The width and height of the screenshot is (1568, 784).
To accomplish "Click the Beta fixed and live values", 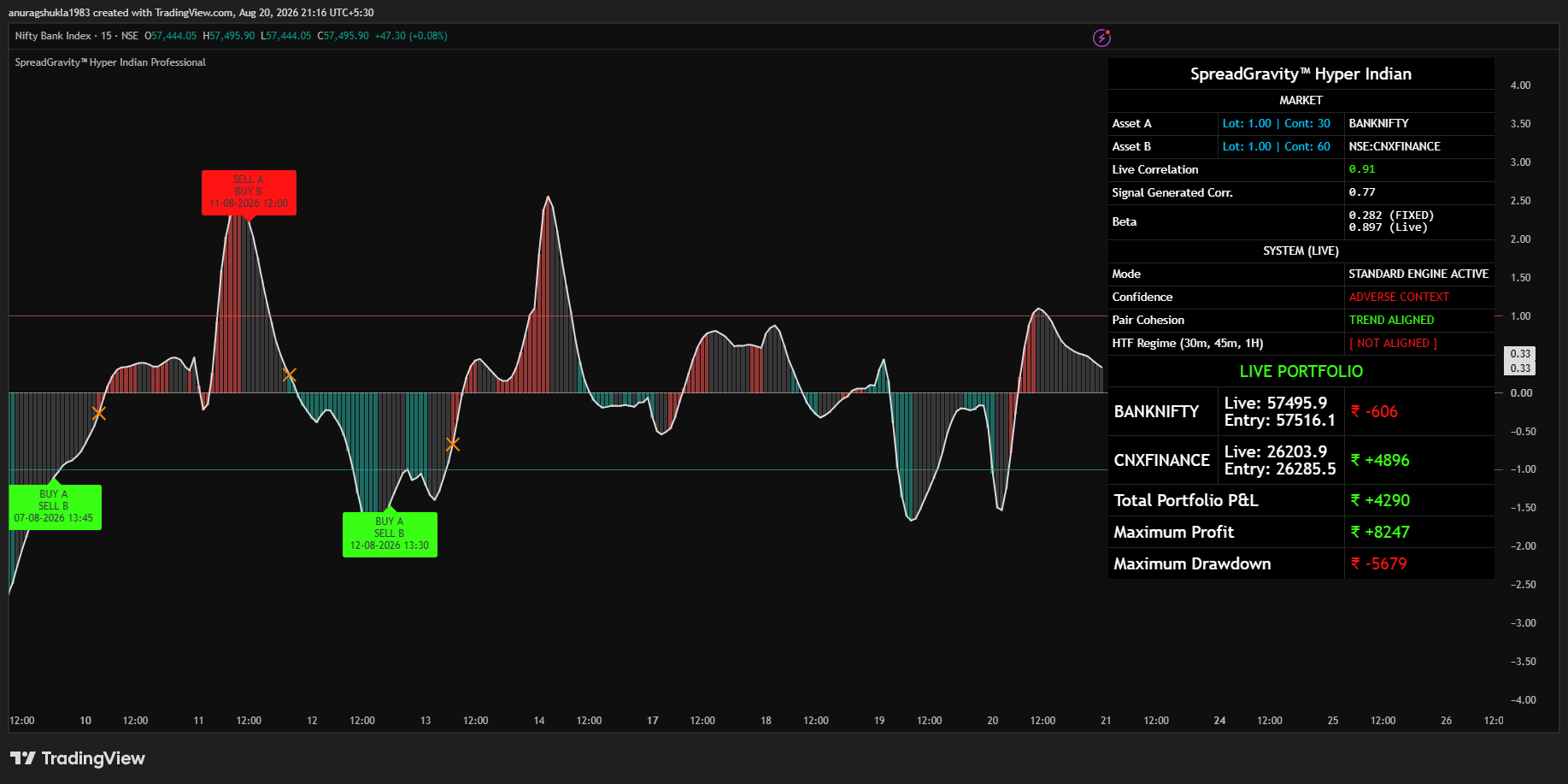I will point(1391,221).
